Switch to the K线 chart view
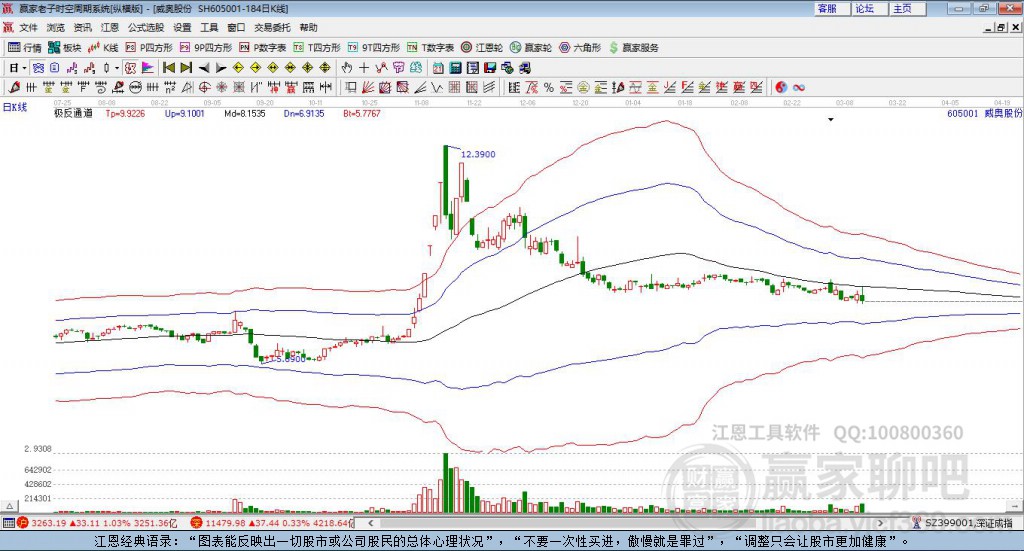Image resolution: width=1024 pixels, height=551 pixels. (103, 48)
